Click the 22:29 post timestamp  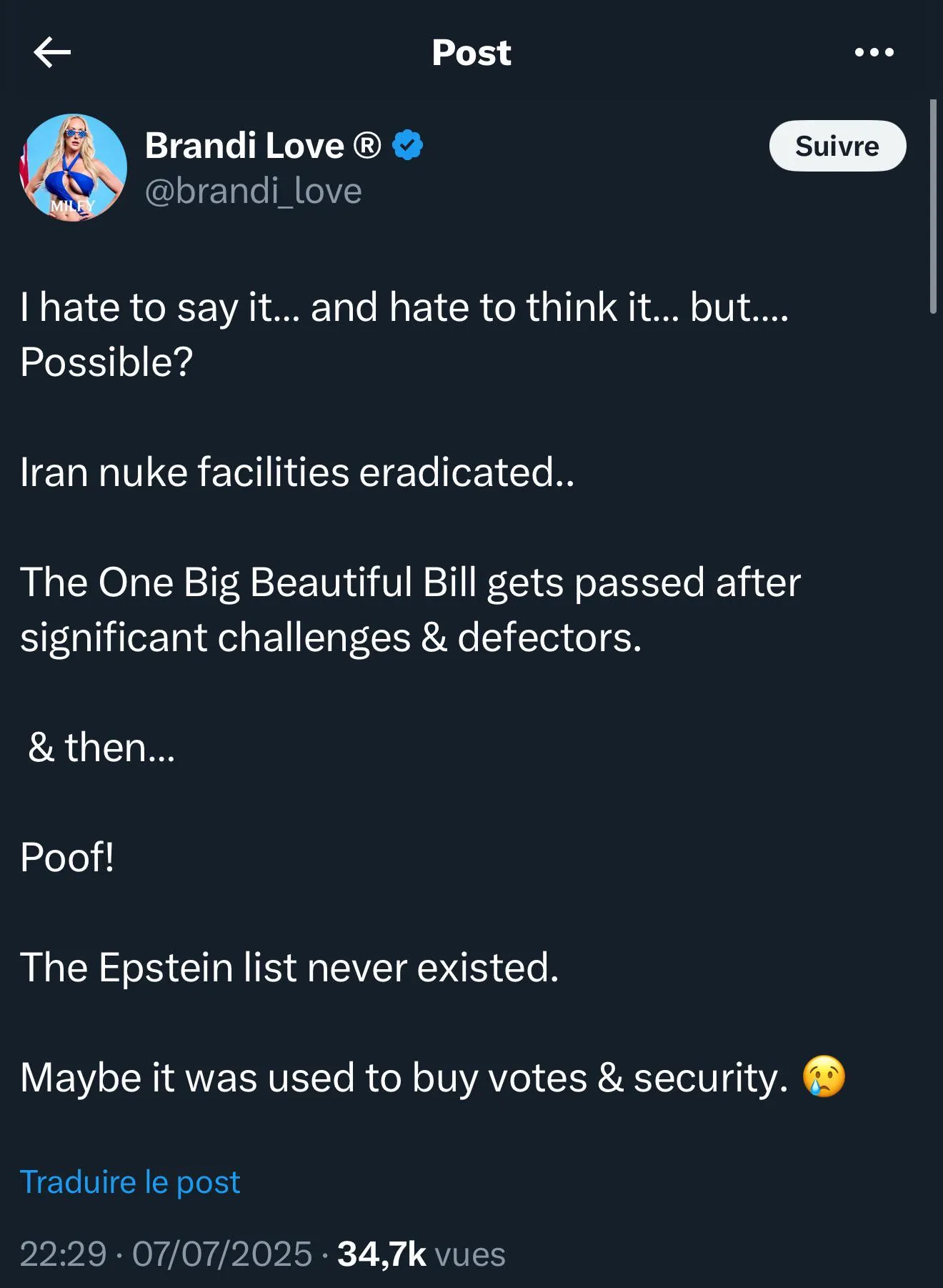(x=64, y=1254)
